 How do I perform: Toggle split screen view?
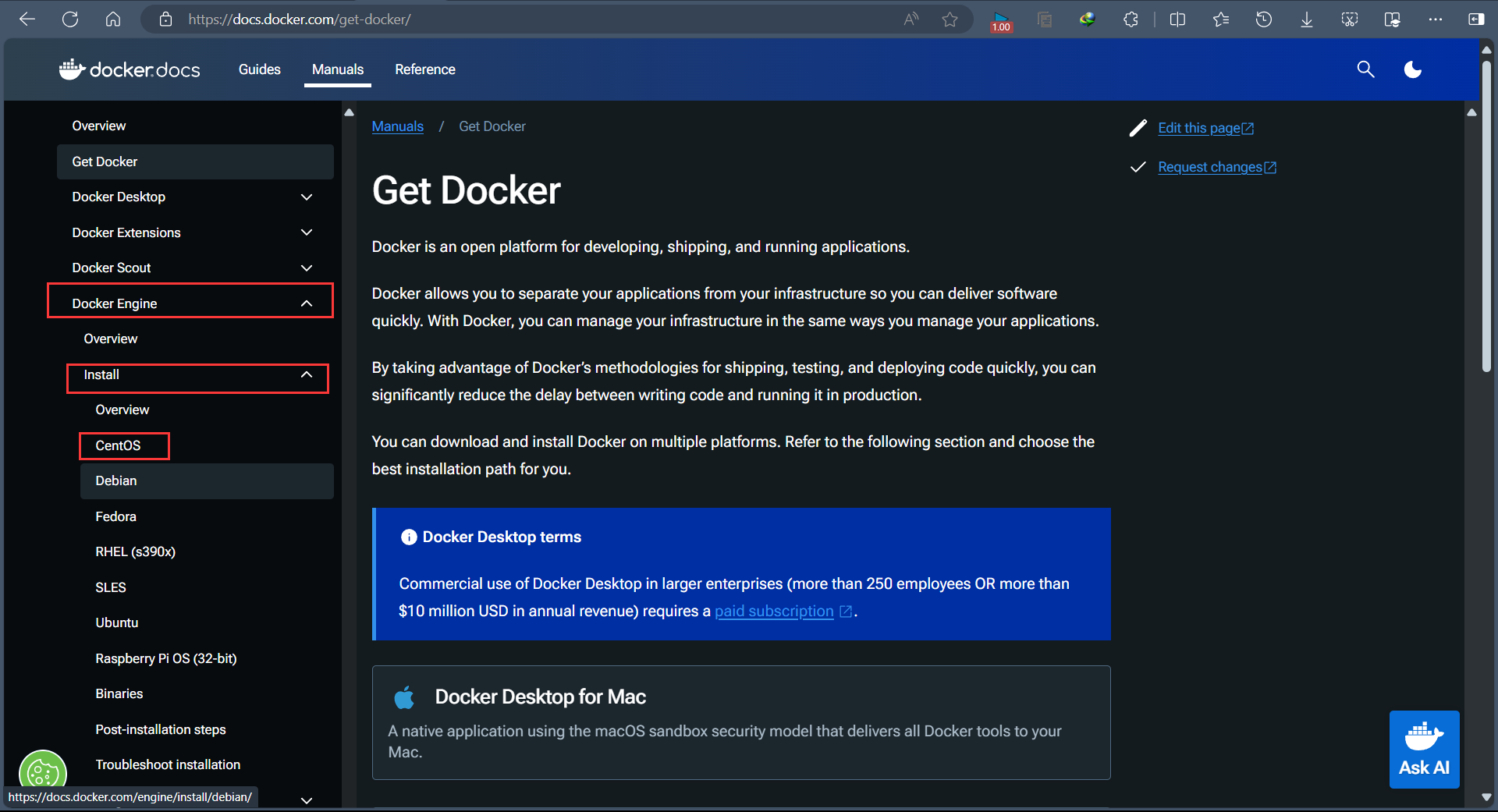[1178, 20]
